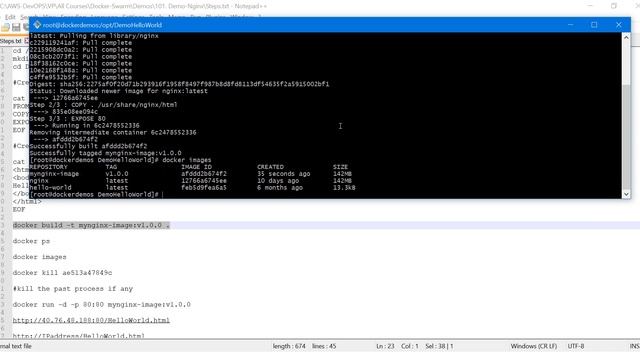Viewport: 640px width, 360px height.
Task: Click the 'Ln : 23' status bar entry
Action: pos(385,346)
